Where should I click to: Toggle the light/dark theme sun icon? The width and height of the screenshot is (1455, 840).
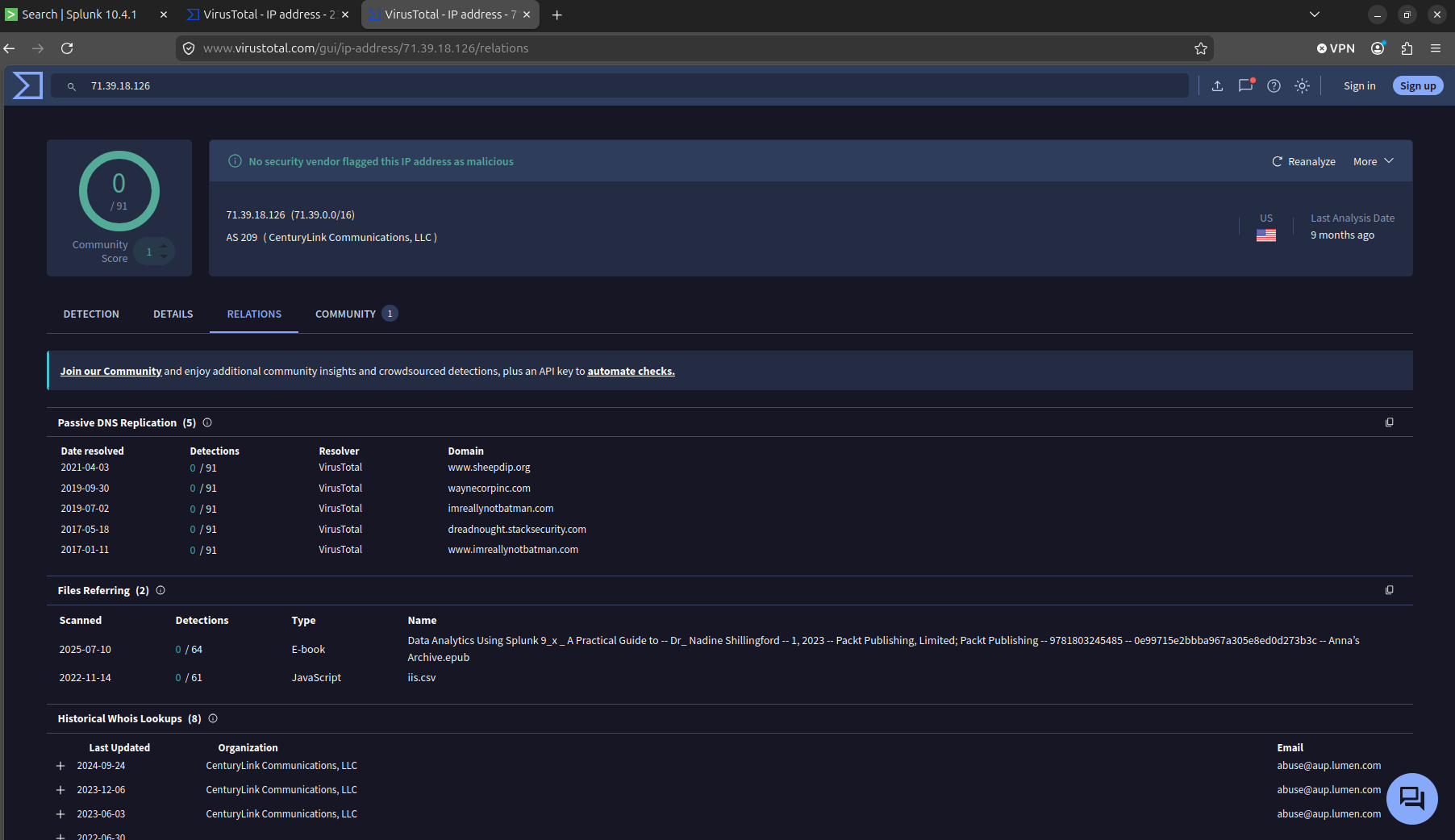coord(1302,85)
